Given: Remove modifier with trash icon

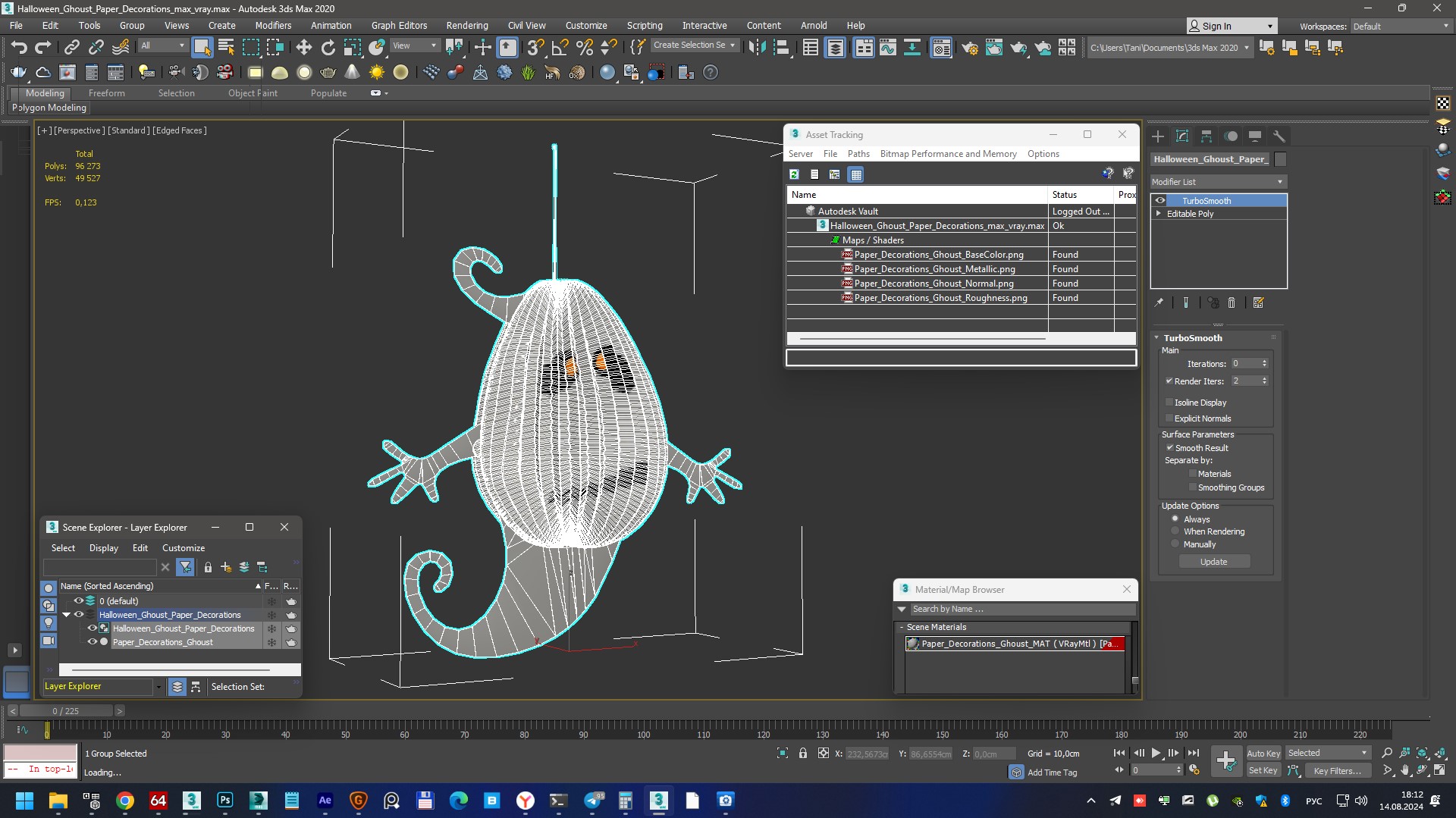Looking at the screenshot, I should click(1232, 302).
